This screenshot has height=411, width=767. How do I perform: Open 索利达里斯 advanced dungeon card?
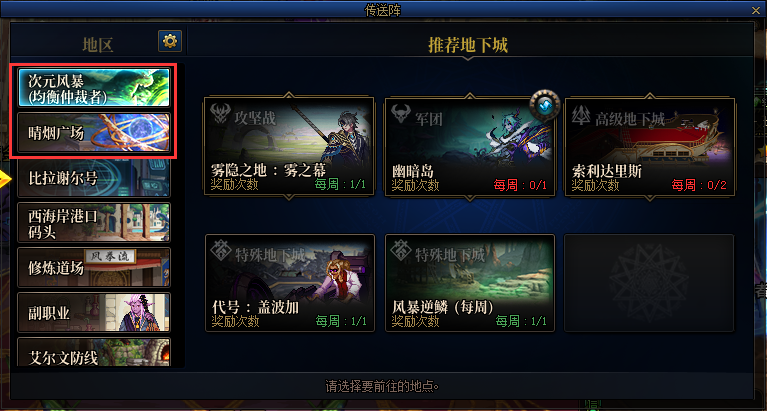point(650,146)
